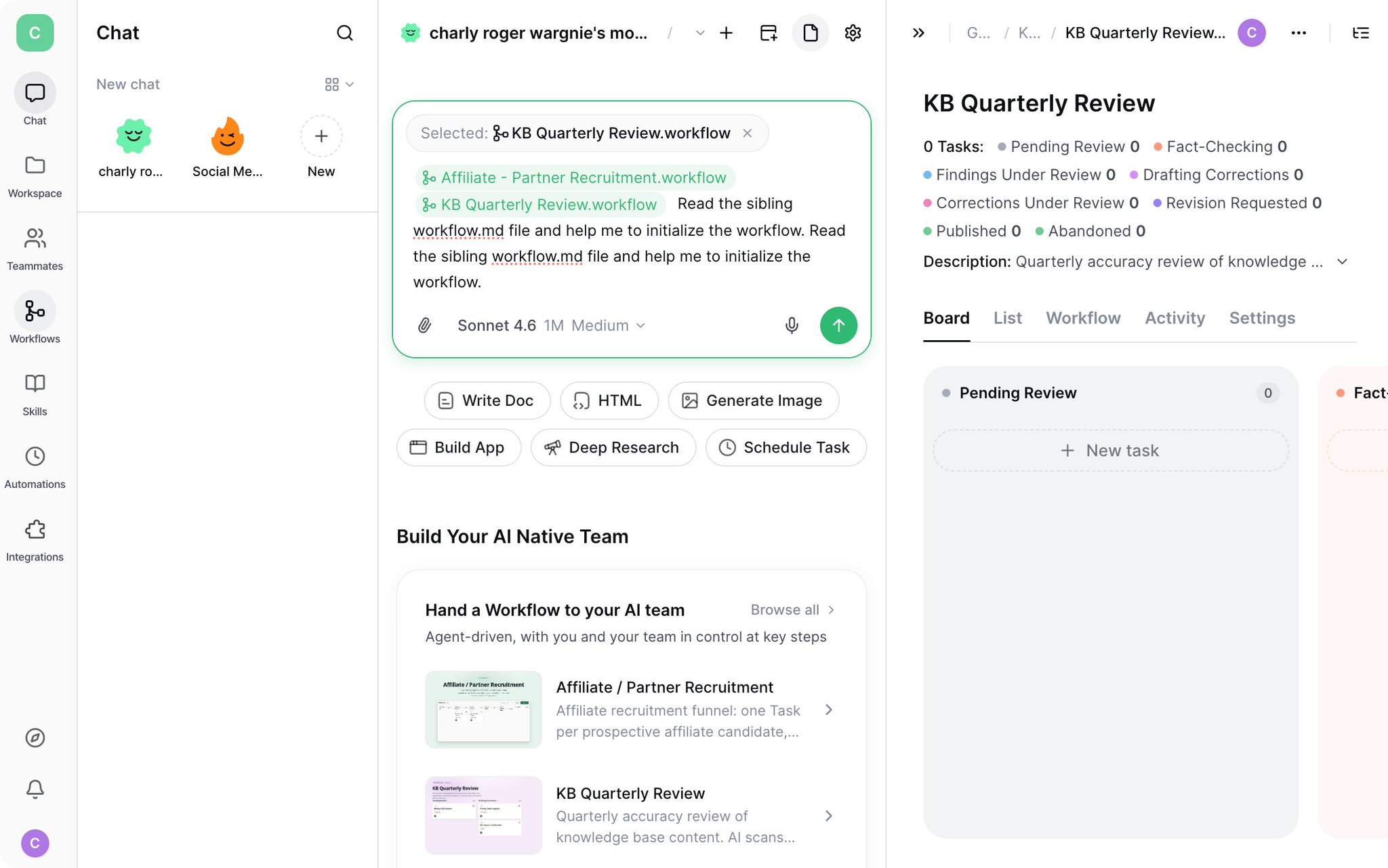Send the message with green arrow button

click(x=838, y=325)
